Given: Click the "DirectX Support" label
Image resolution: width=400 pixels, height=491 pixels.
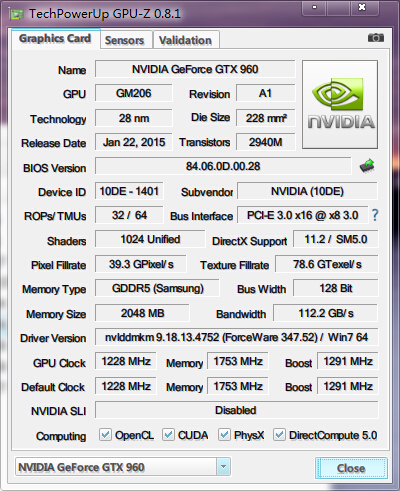Looking at the screenshot, I should (249, 241).
